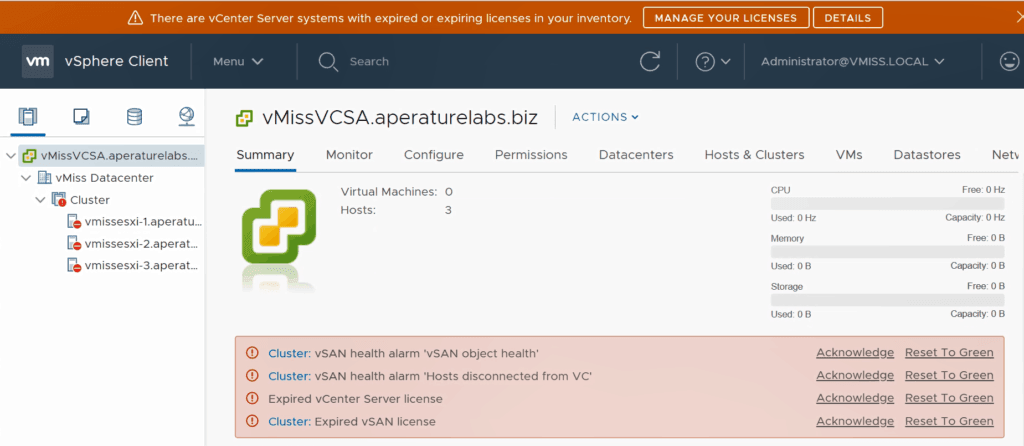
Task: Open Cluster link in Hosts disconnected alarm
Action: (x=287, y=375)
